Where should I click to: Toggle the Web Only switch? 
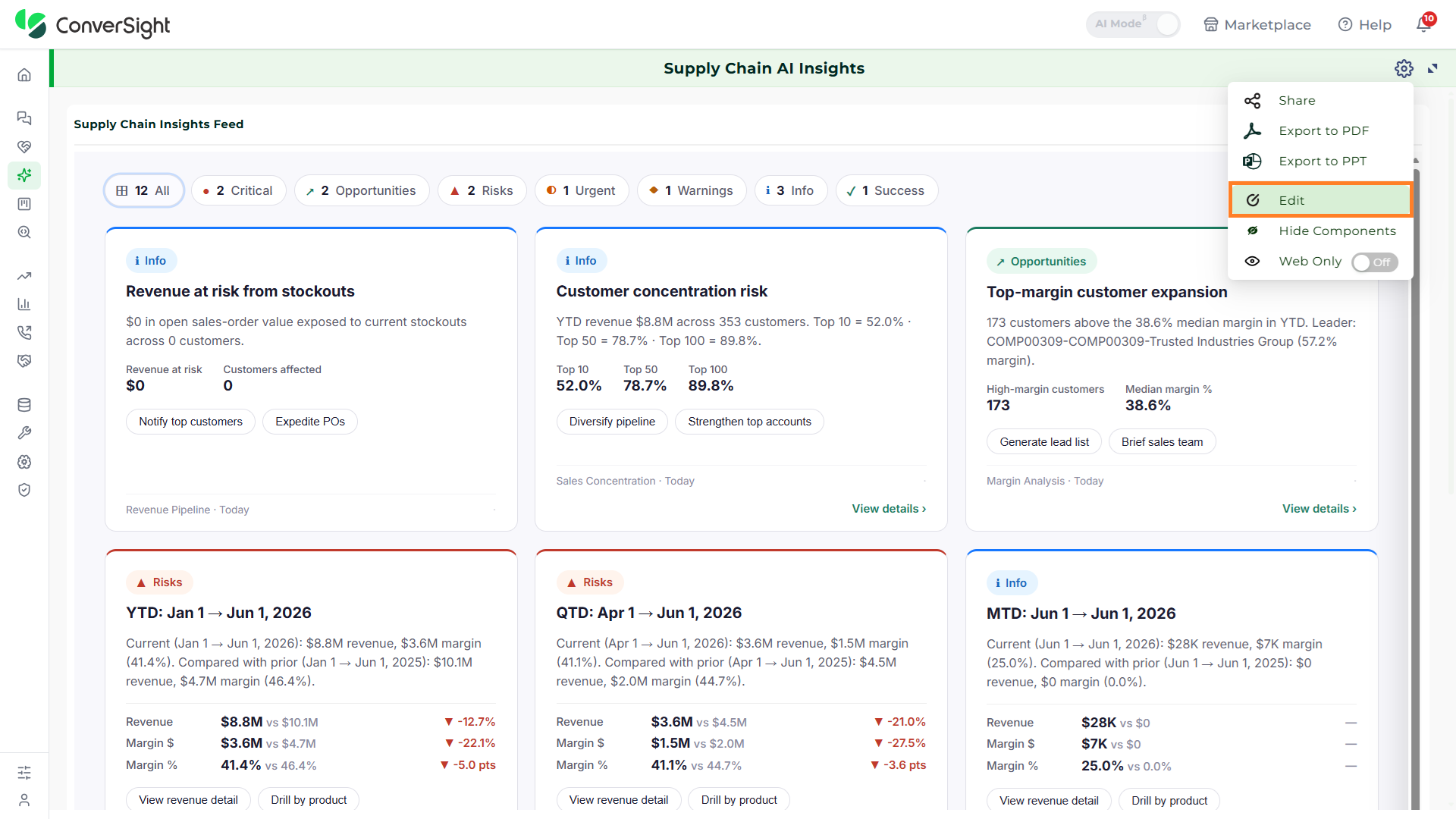[1374, 262]
